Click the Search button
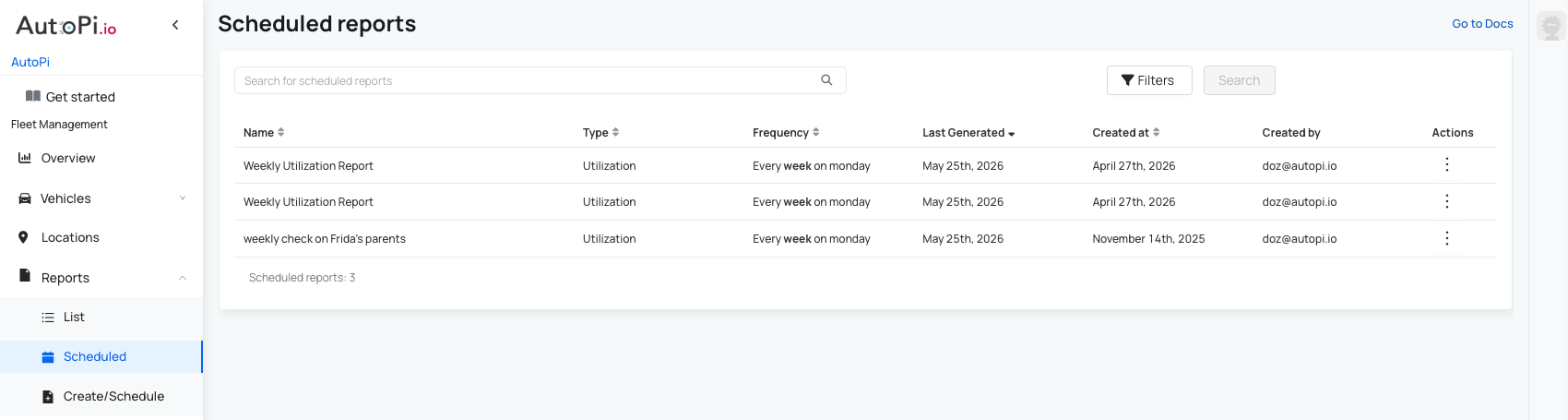The width and height of the screenshot is (1568, 420). 1240,80
